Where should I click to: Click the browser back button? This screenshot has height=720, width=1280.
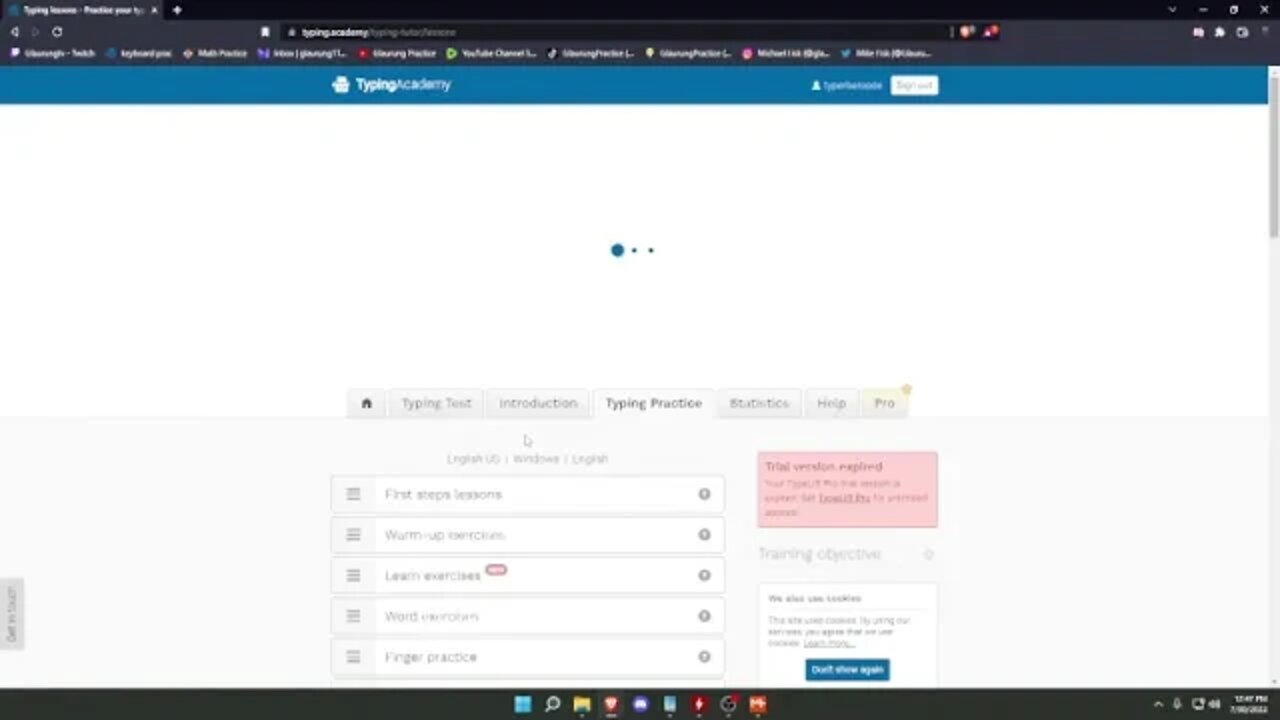(x=14, y=32)
